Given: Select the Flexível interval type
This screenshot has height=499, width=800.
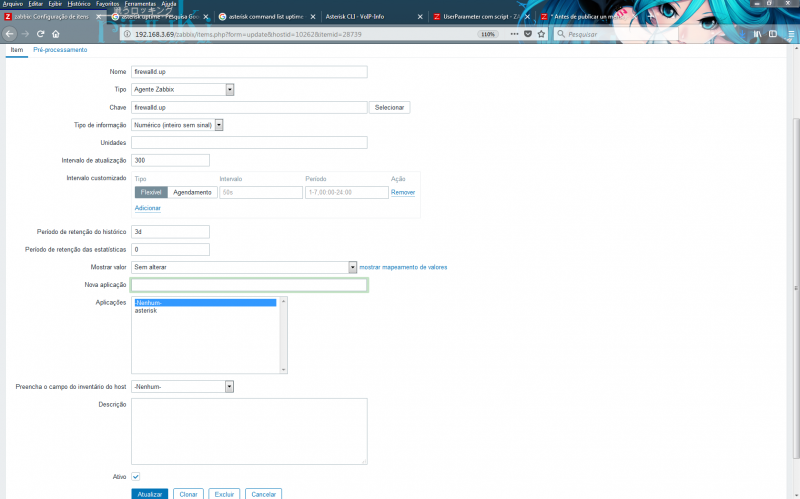Looking at the screenshot, I should coord(151,192).
